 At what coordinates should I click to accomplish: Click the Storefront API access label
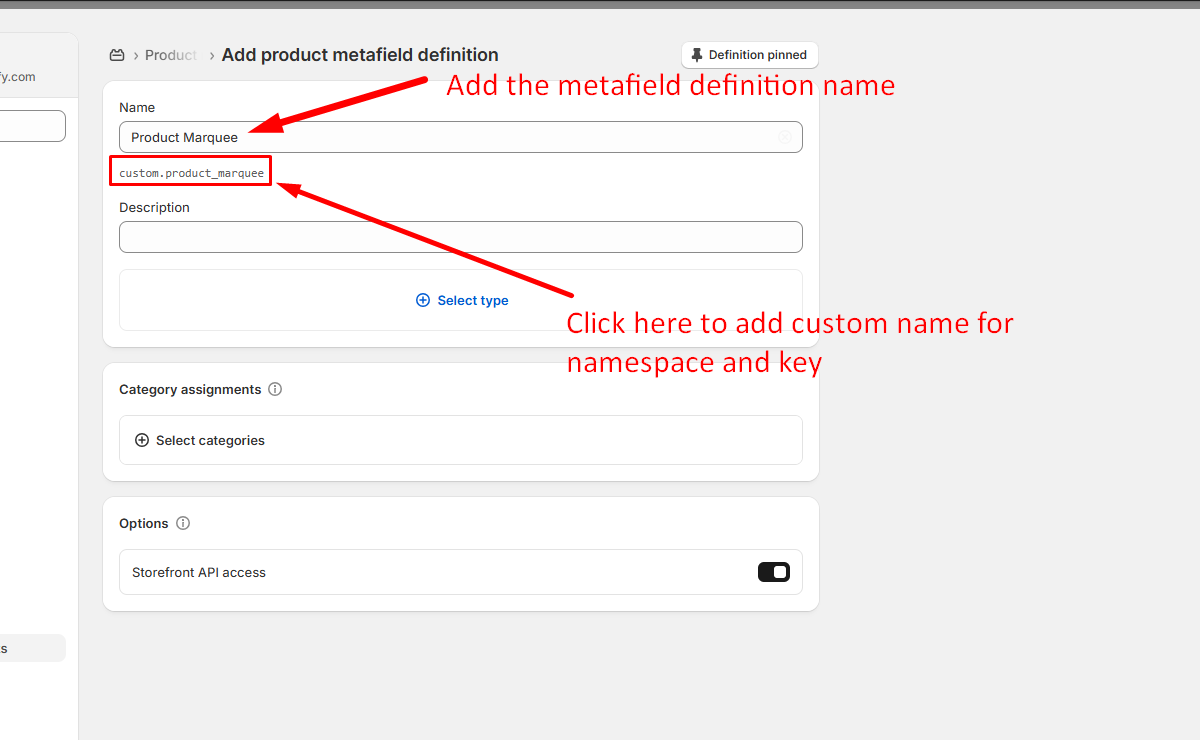[x=199, y=573]
